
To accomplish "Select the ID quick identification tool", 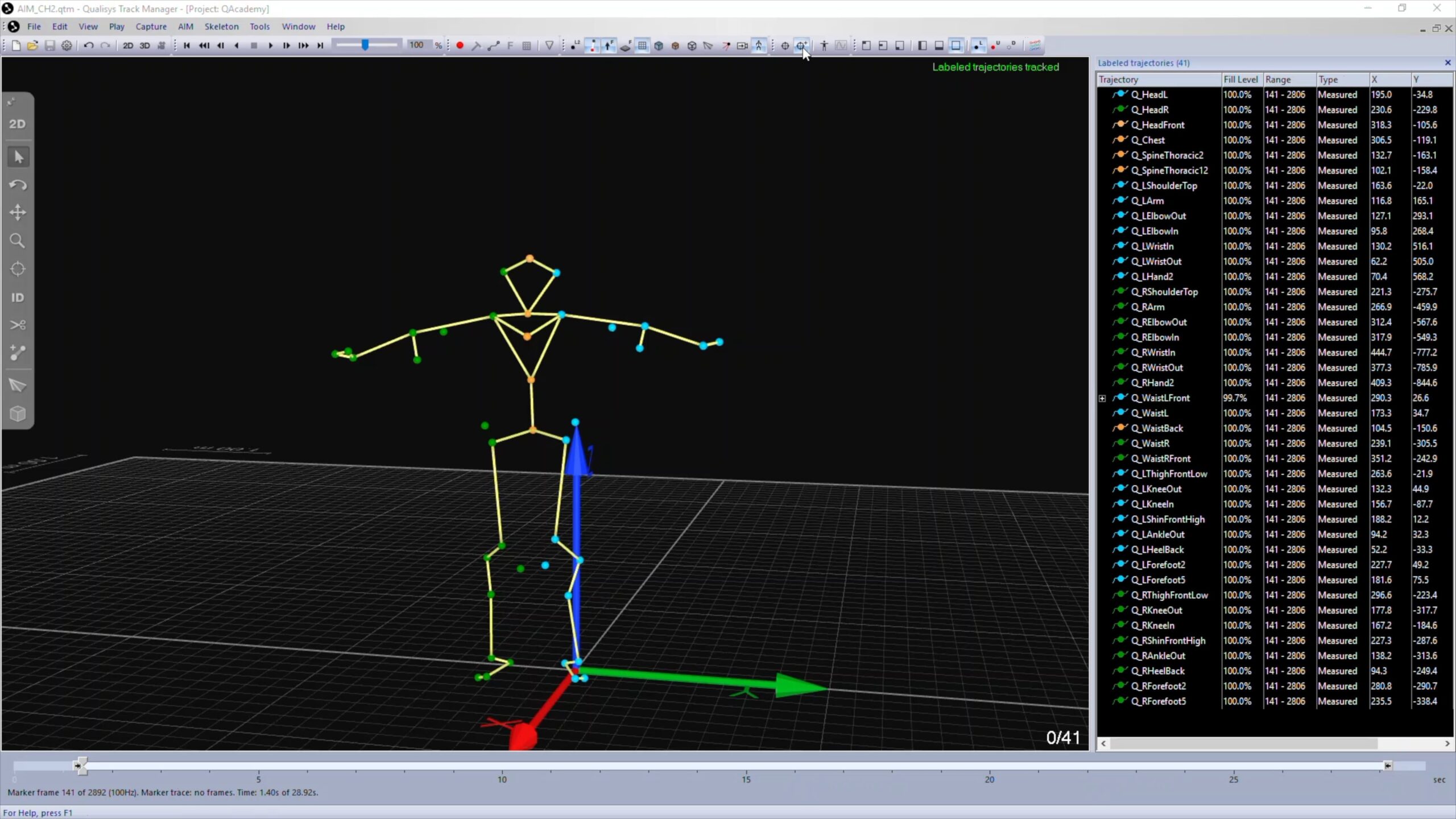I will coord(18,297).
